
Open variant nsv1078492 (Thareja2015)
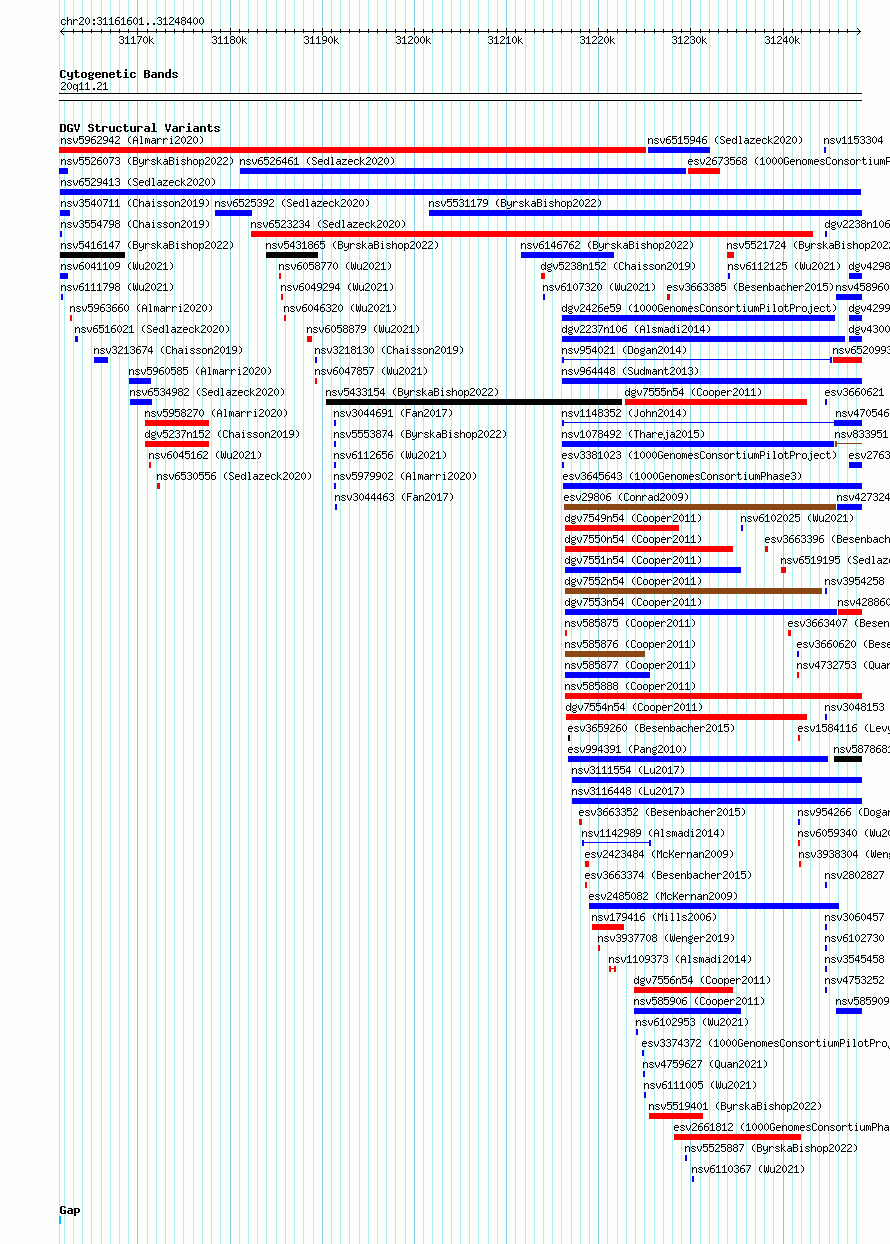(x=633, y=435)
